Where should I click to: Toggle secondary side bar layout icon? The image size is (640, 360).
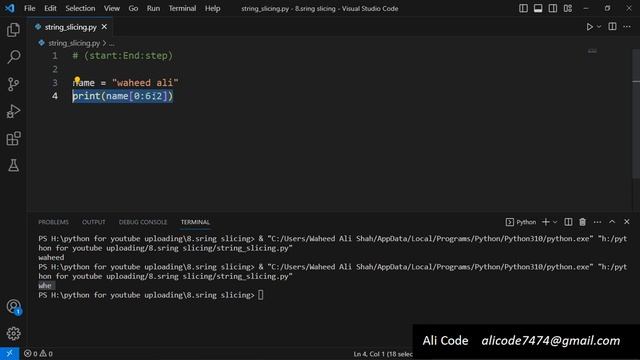[552, 8]
